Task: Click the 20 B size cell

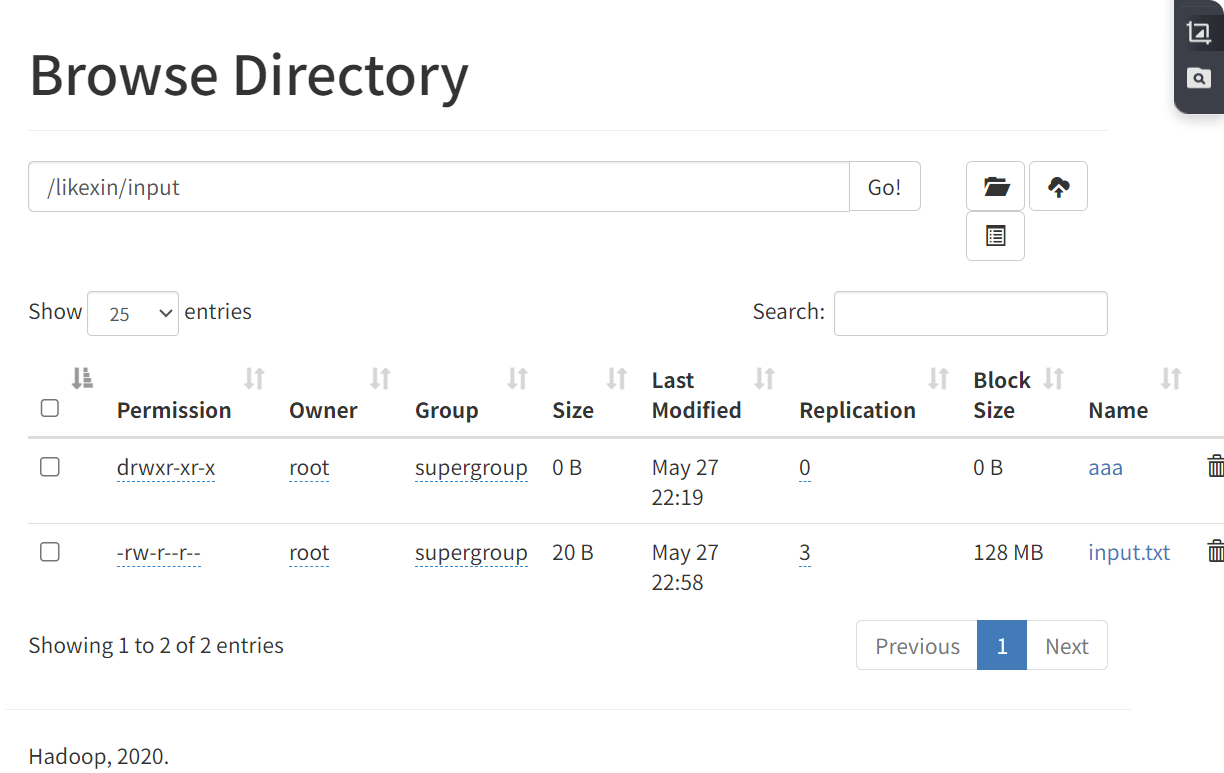Action: (x=573, y=552)
